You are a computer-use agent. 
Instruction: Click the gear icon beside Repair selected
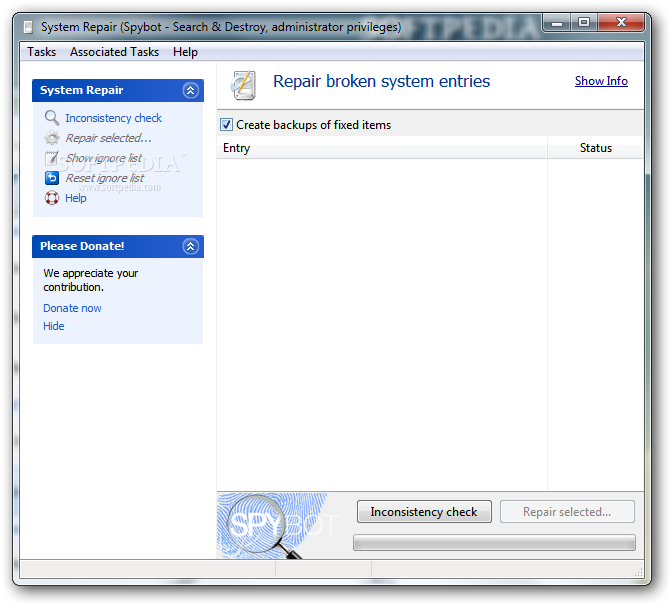52,138
